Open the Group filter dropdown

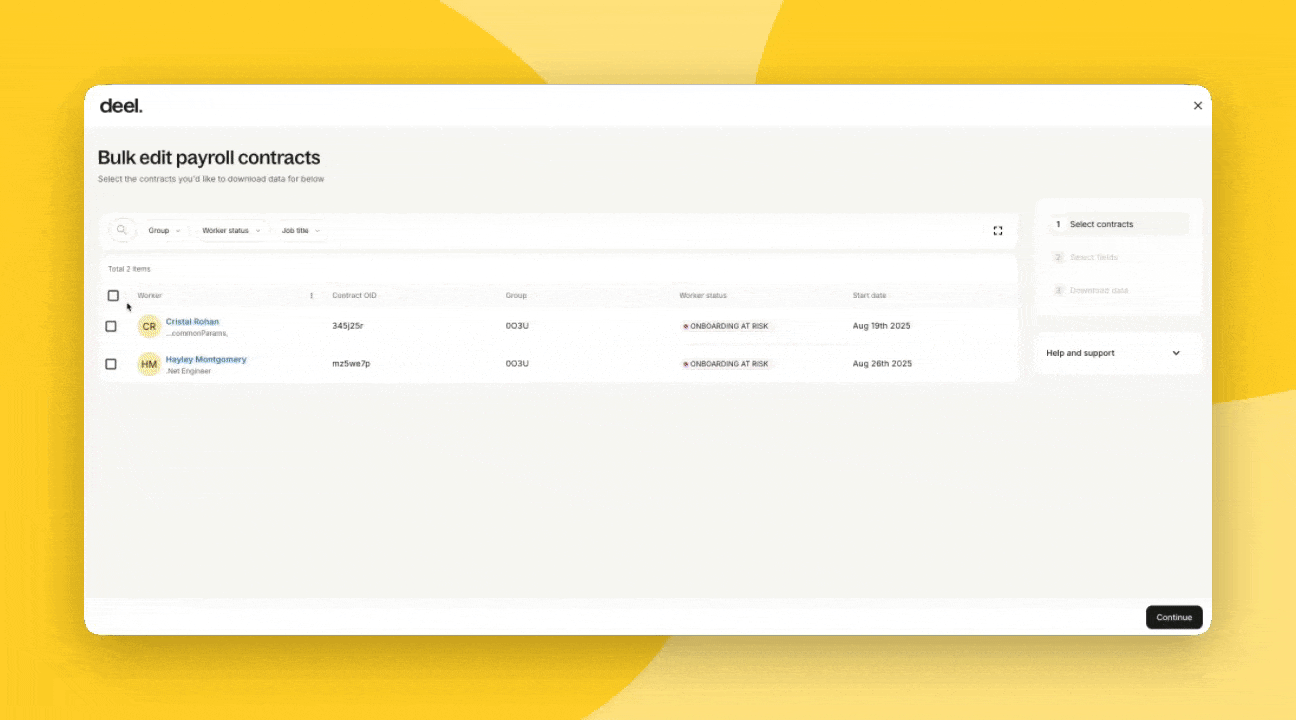[x=164, y=231]
